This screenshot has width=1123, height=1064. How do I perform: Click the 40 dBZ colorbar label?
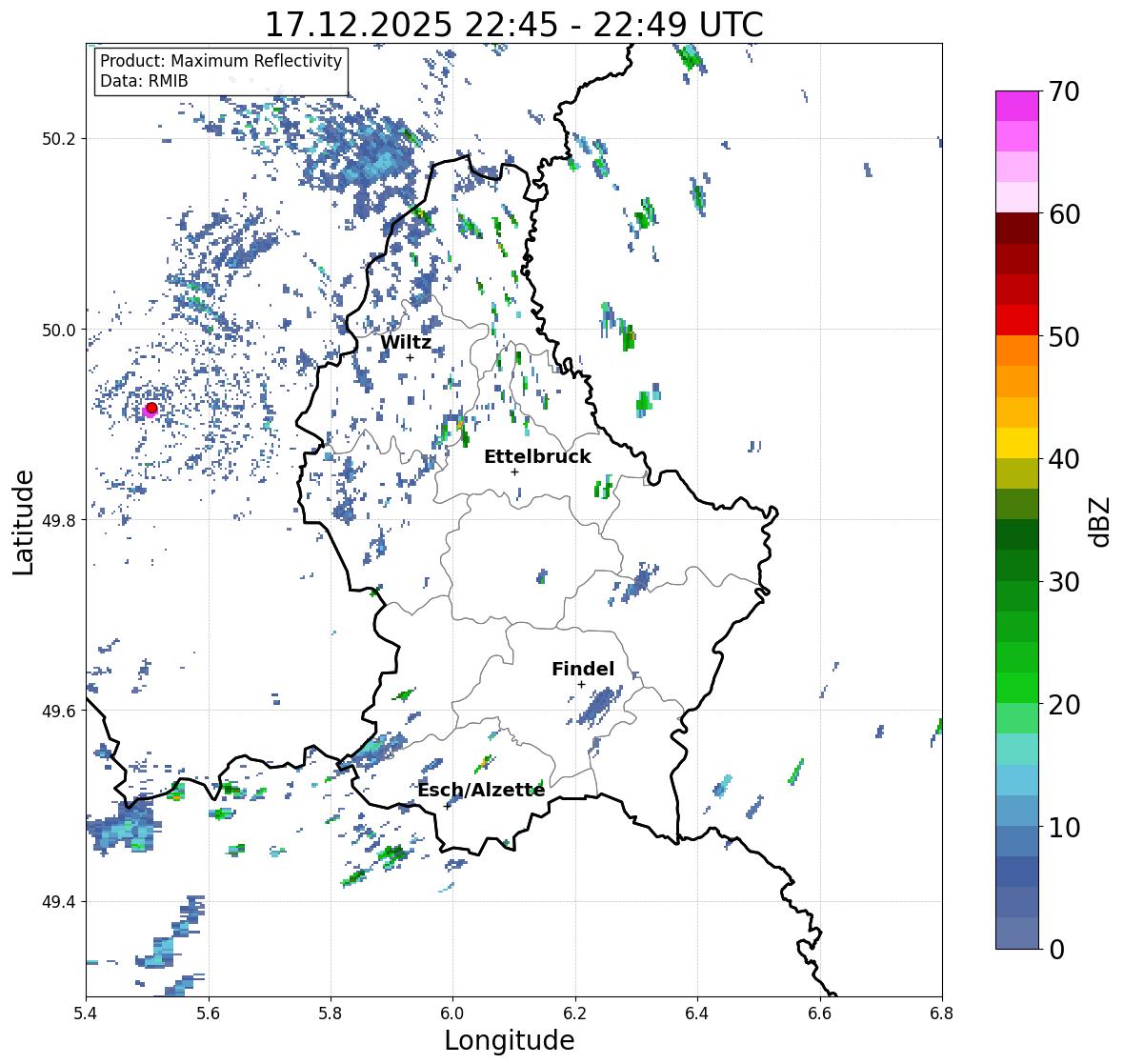tap(1064, 459)
